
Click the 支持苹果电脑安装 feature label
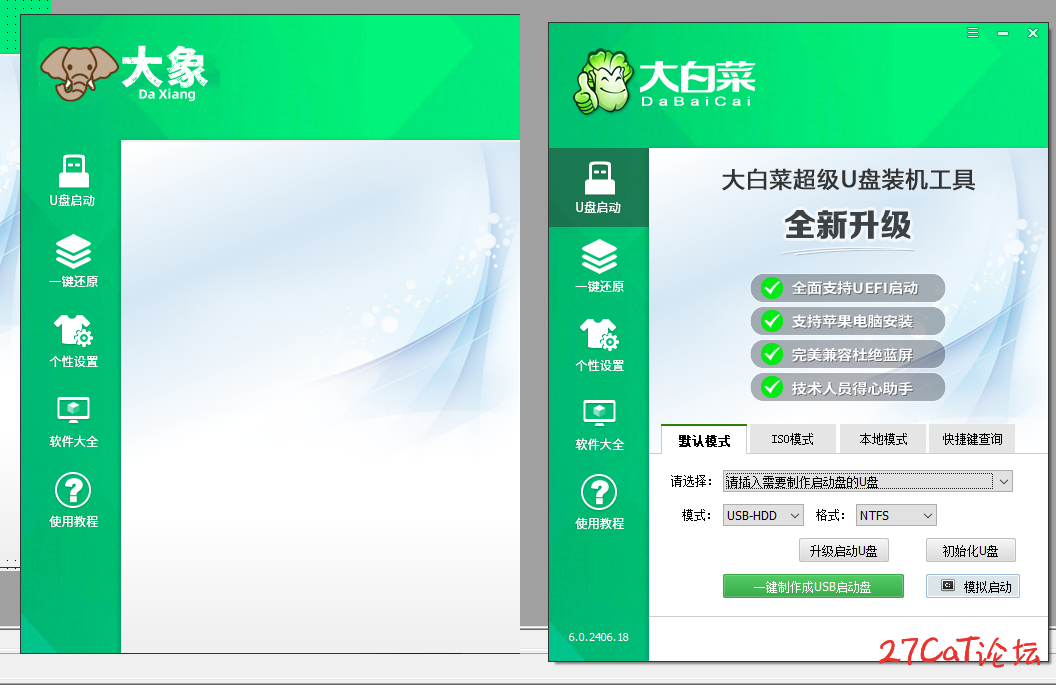point(847,321)
